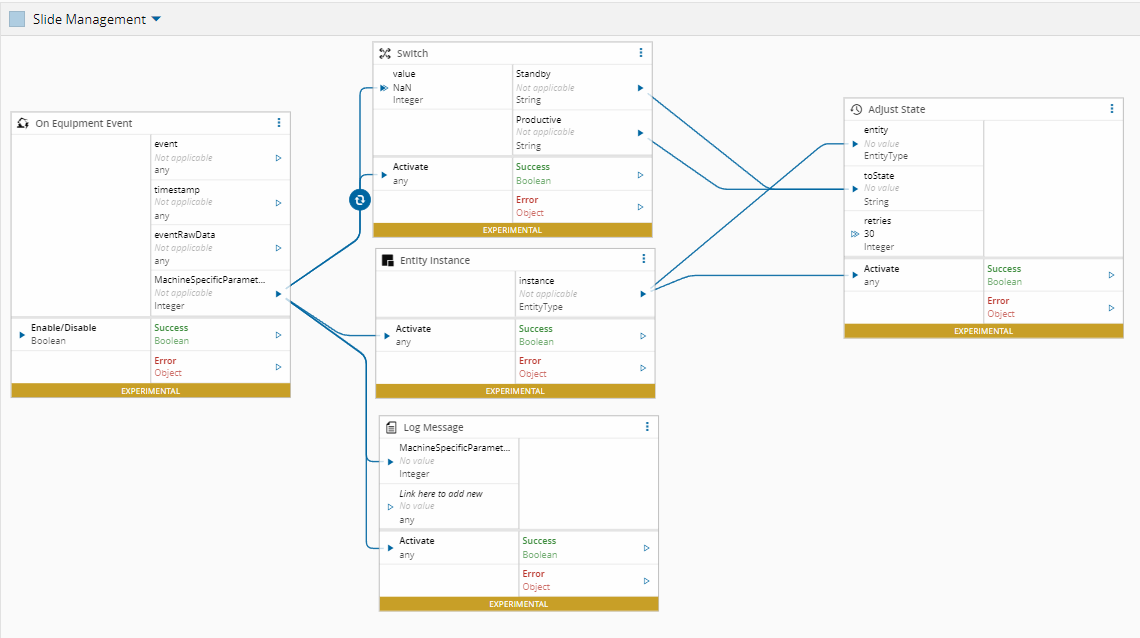Click the Log Message document icon
Screen dimensions: 1140x638
point(391,427)
